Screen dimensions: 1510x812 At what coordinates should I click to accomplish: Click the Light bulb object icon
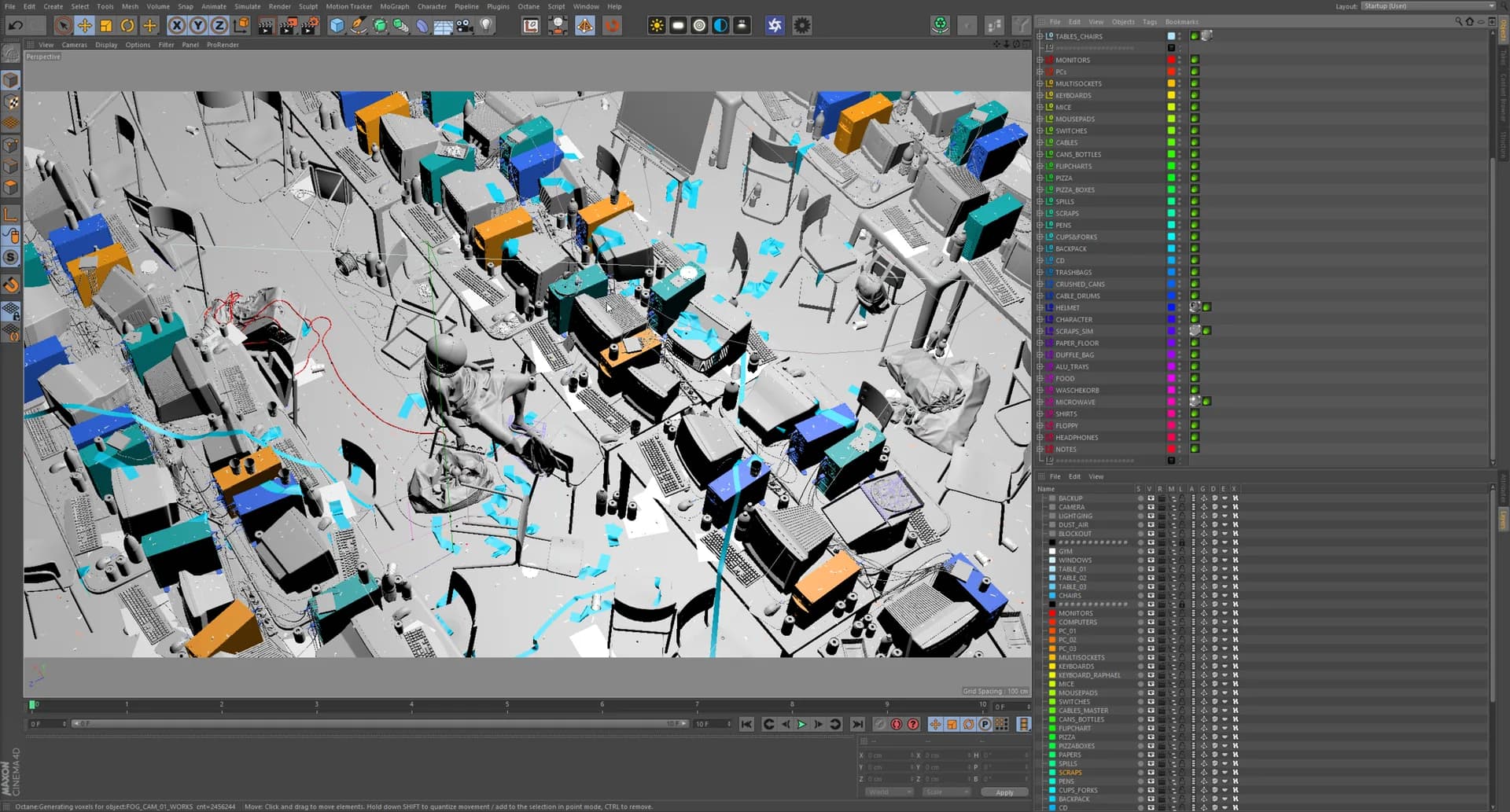click(487, 26)
